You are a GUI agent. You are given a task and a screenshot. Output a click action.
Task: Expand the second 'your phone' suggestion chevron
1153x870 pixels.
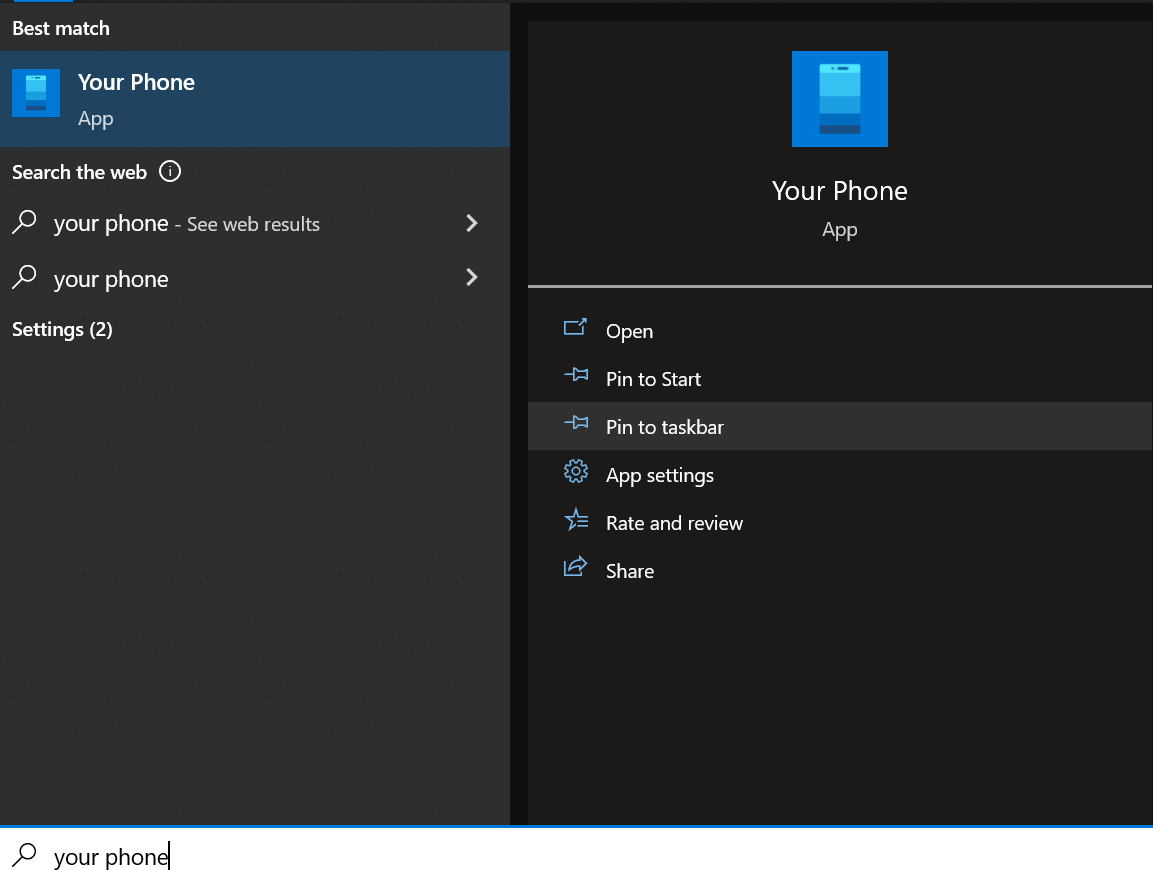pyautogui.click(x=471, y=278)
